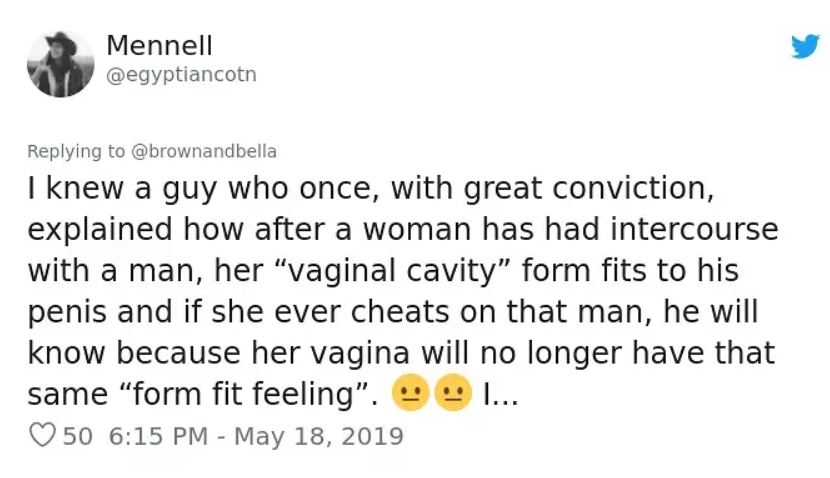
Task: Click the second neutral face emoji
Action: [x=453, y=395]
